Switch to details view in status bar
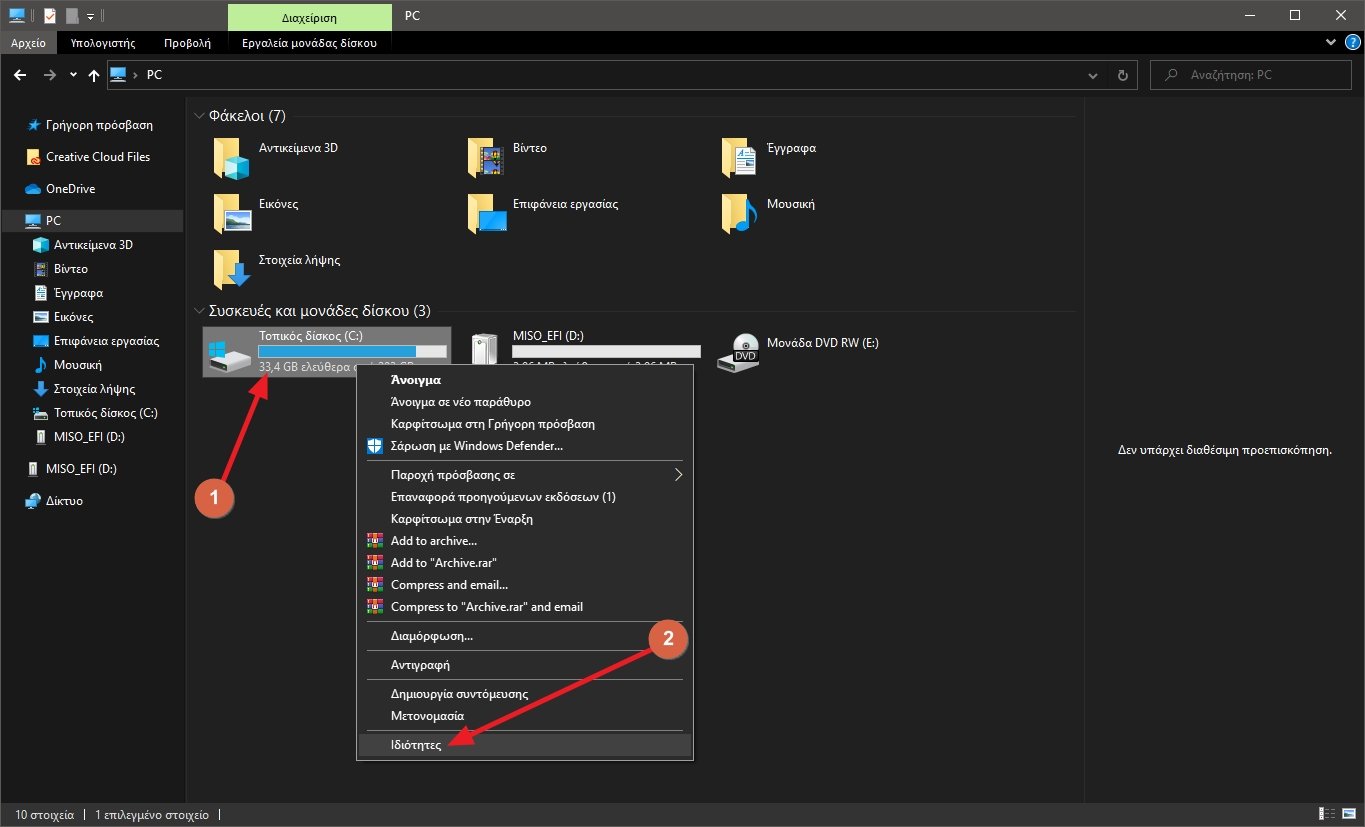 click(1328, 815)
